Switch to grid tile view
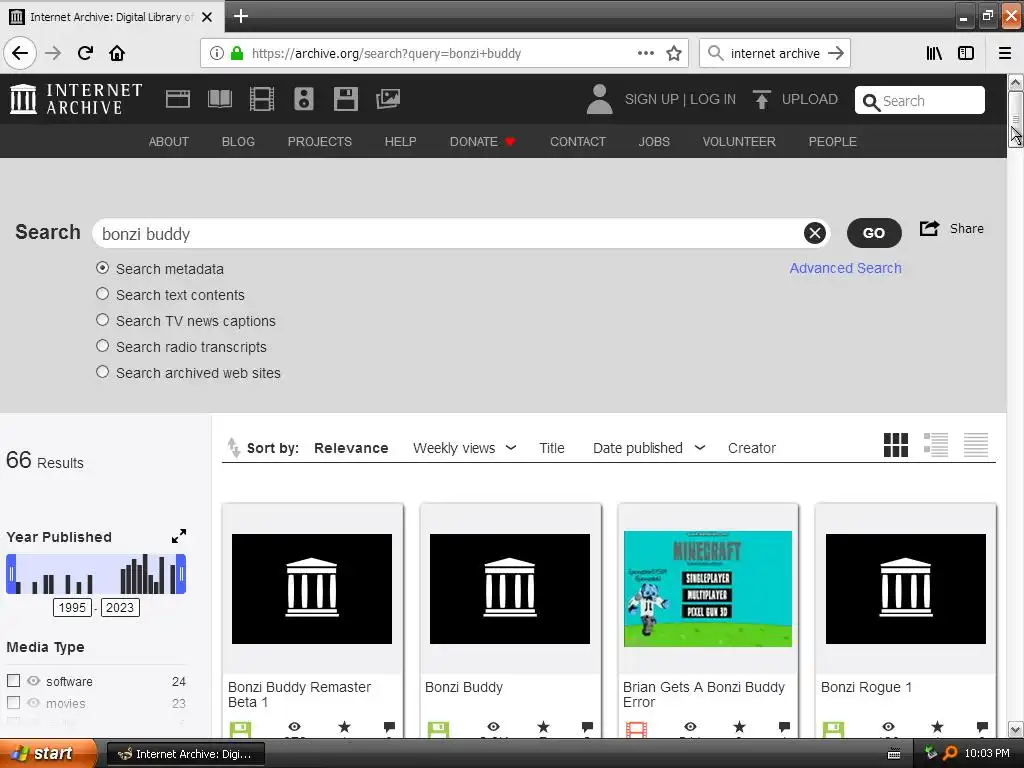The image size is (1024, 768). (x=895, y=445)
